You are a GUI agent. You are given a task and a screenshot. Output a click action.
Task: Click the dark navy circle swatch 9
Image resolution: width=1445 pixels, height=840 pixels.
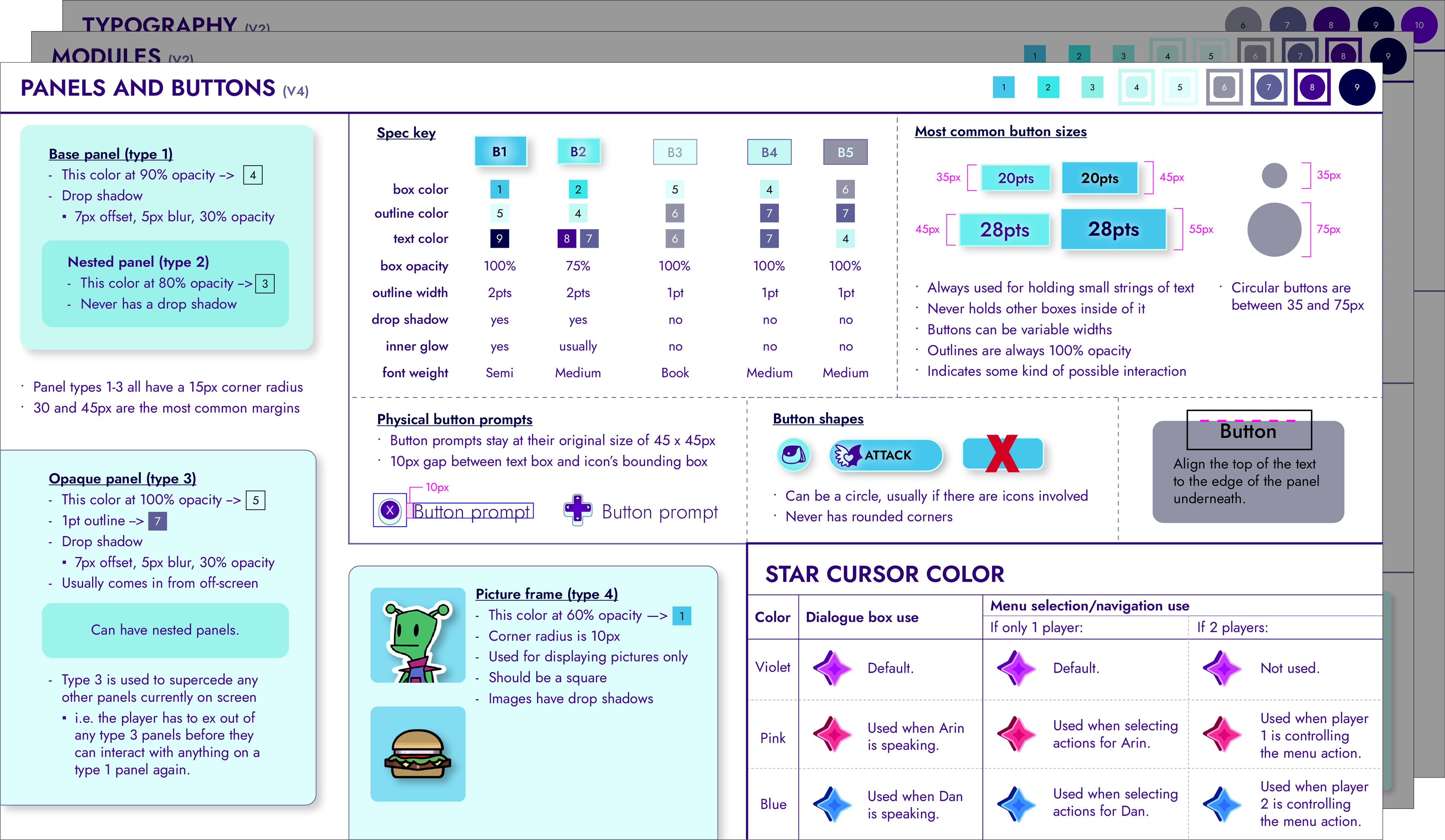click(1357, 87)
